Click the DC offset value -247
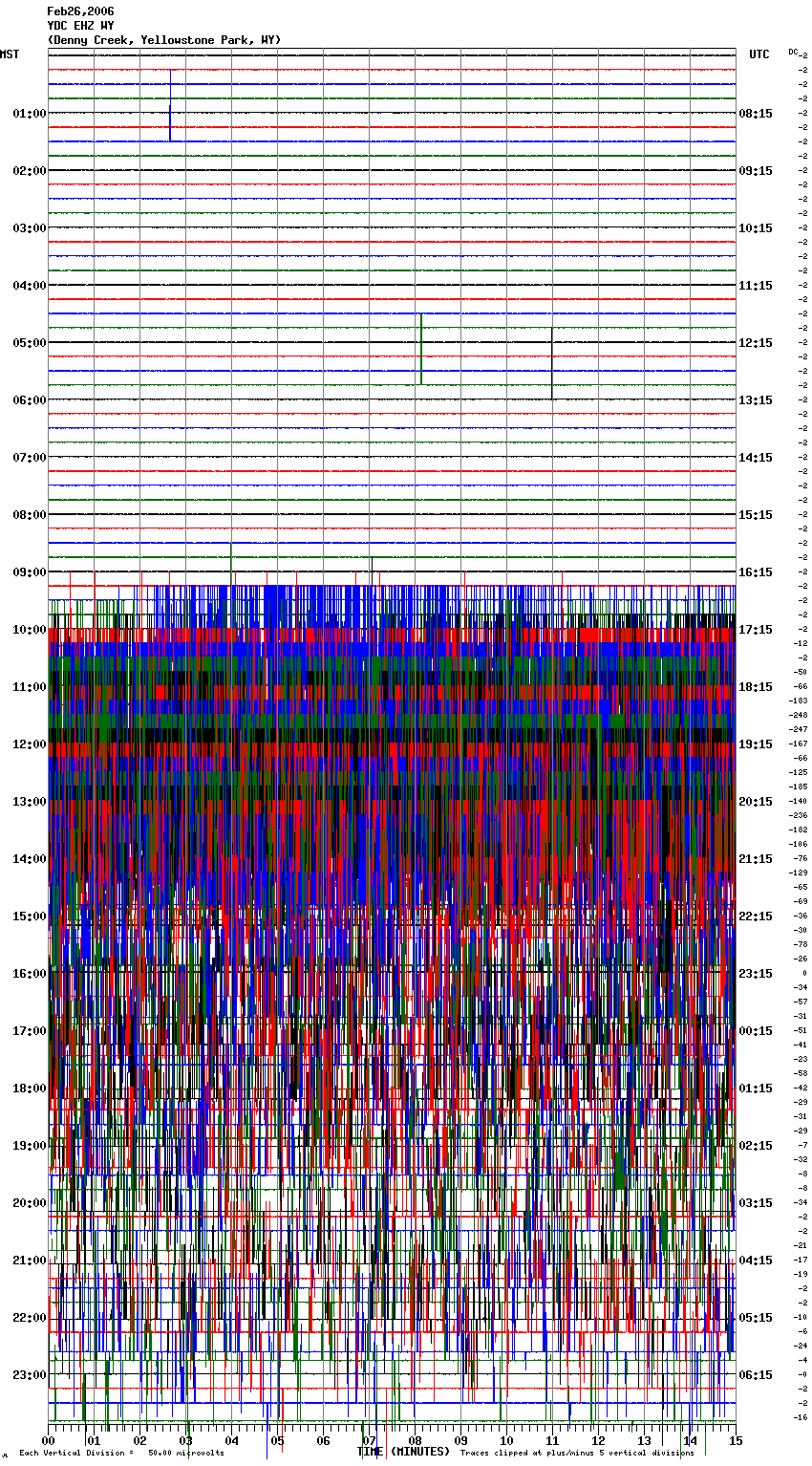Screen dimensions: 812x1466 click(799, 729)
